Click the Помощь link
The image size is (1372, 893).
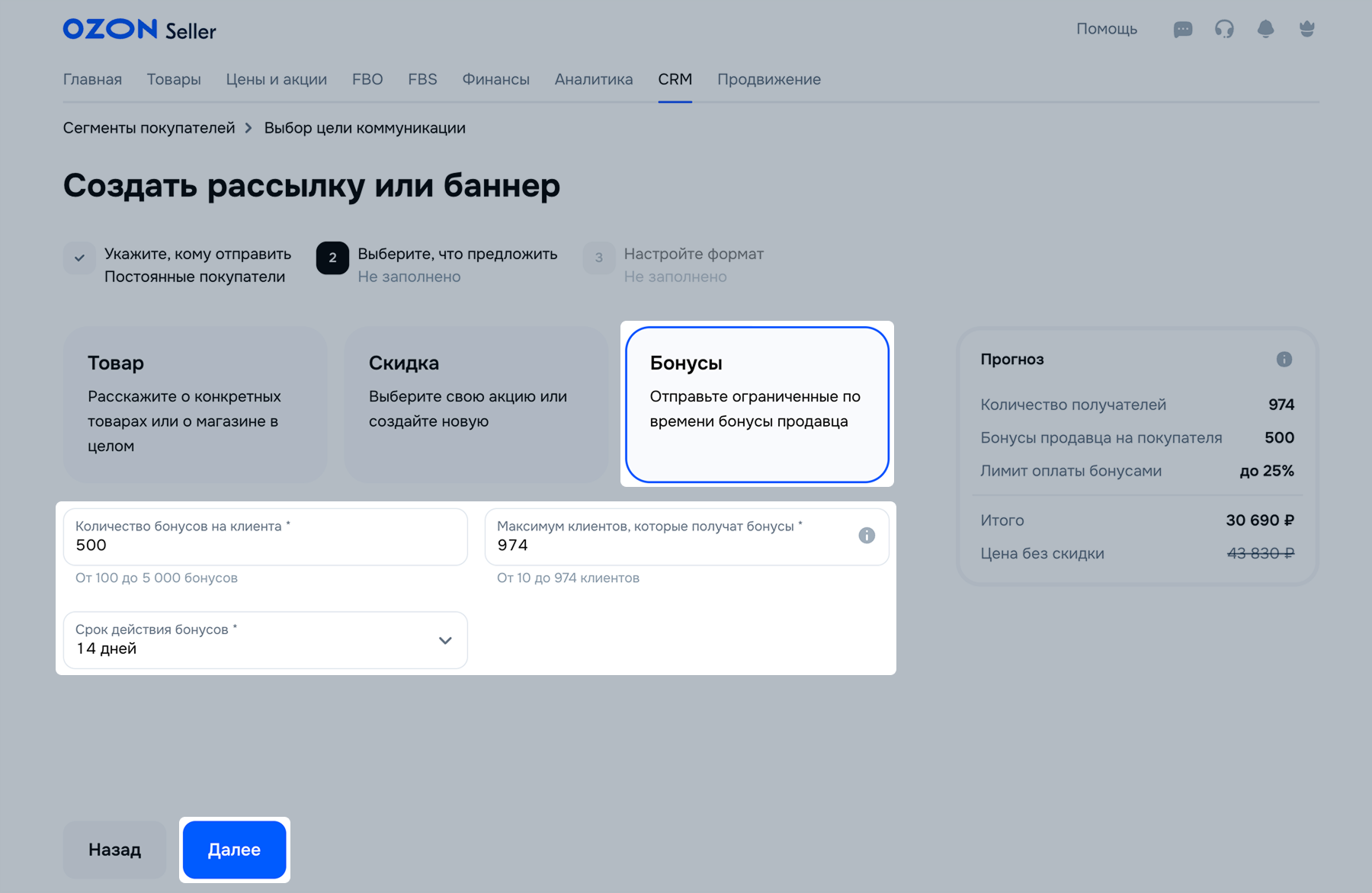[1106, 29]
